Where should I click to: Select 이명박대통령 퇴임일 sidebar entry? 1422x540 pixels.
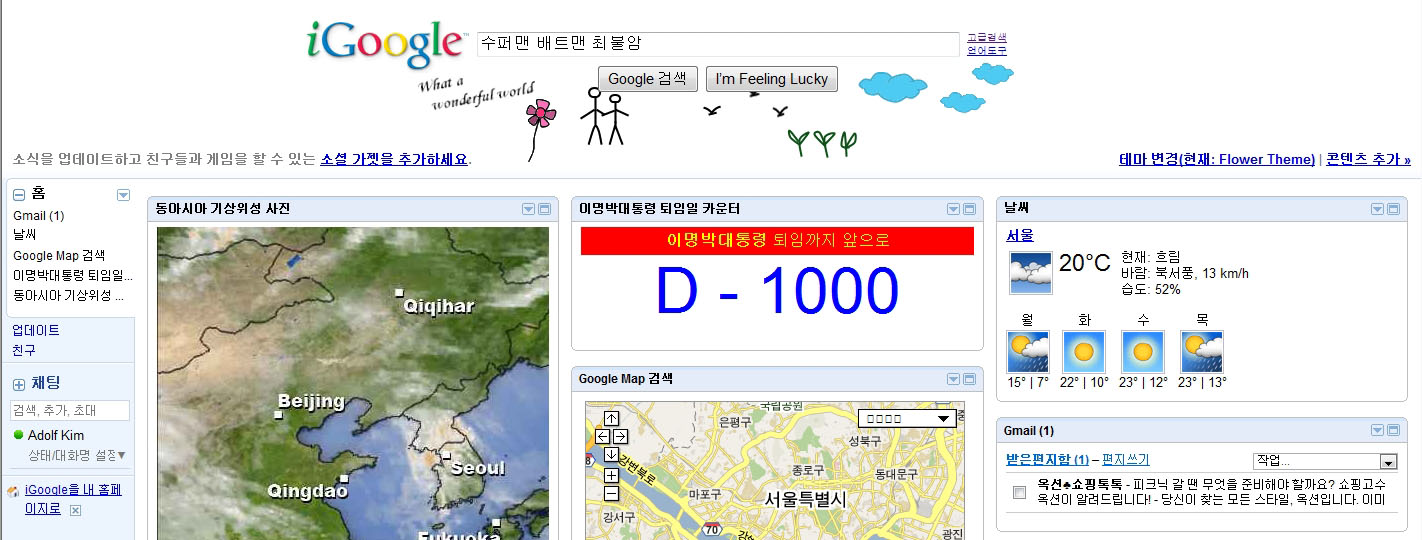pyautogui.click(x=73, y=275)
